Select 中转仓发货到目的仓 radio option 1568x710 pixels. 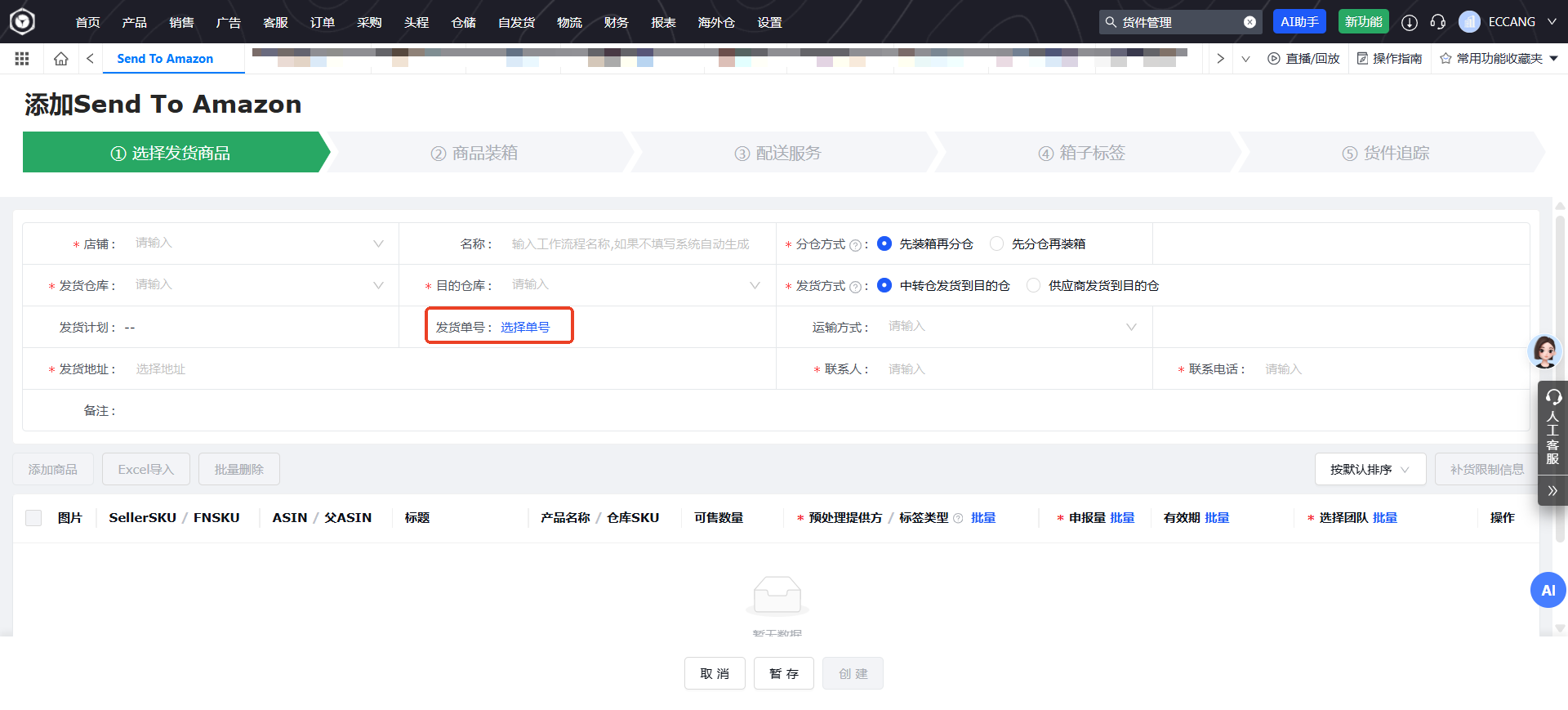pyautogui.click(x=884, y=285)
